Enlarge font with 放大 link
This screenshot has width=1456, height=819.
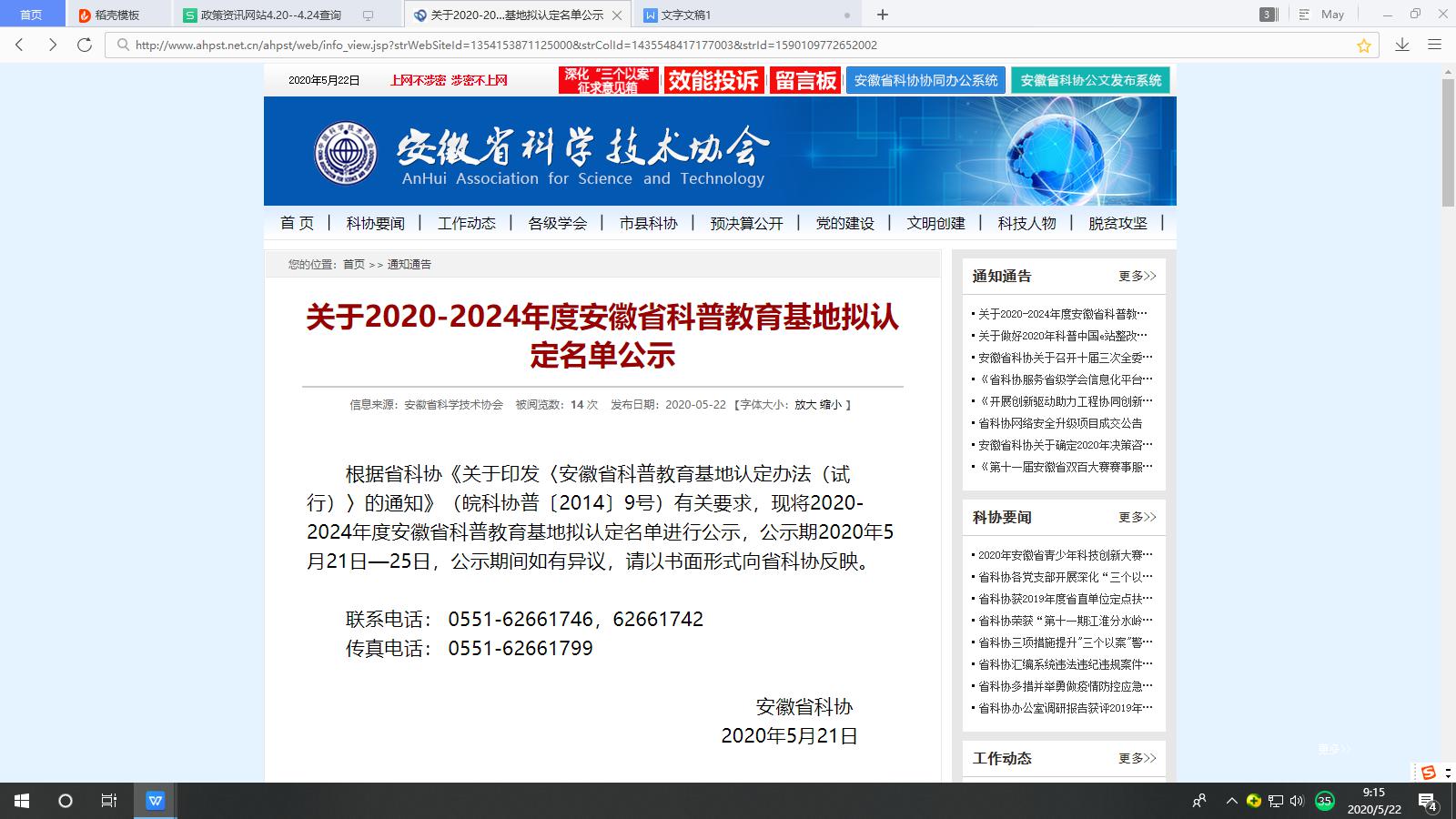tap(805, 405)
